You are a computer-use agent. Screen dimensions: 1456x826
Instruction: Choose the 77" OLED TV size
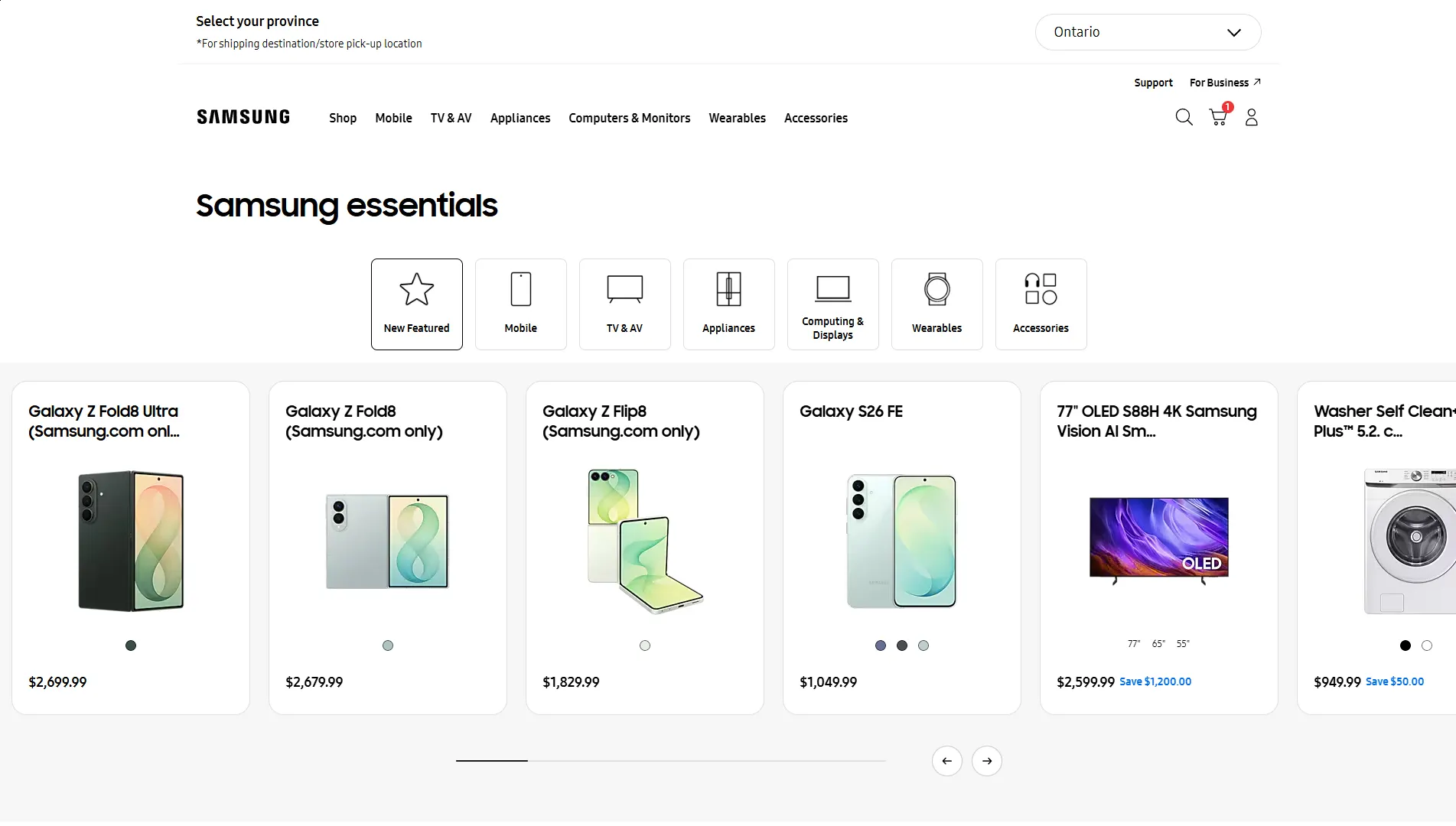coord(1134,644)
